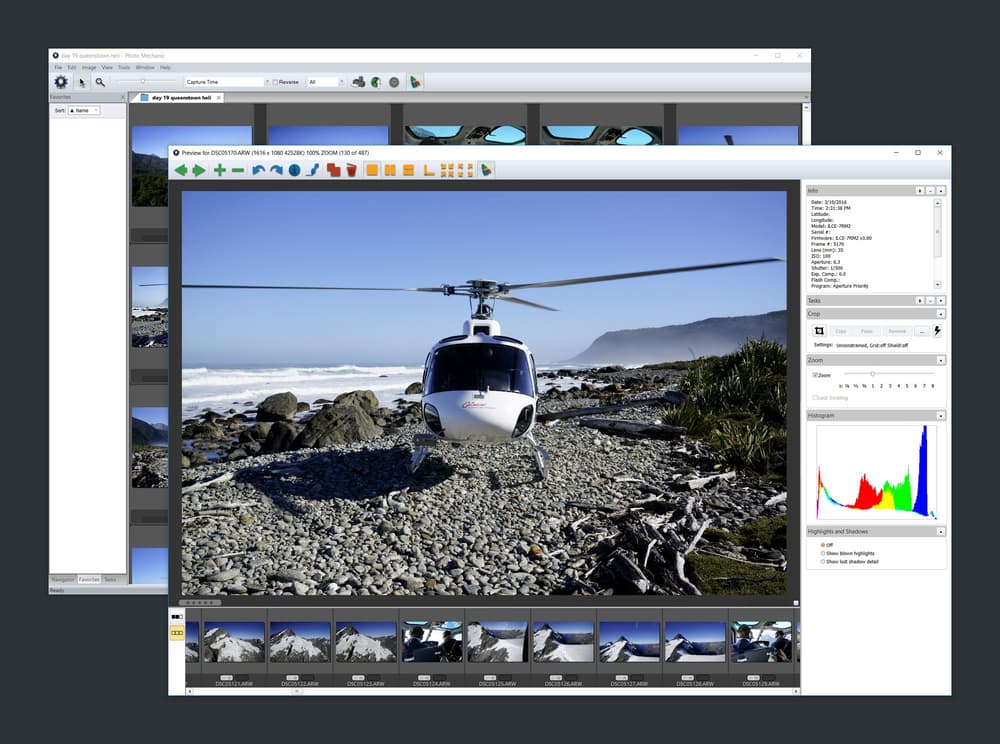Screen dimensions: 1000x744
Task: Open the Image menu
Action: pos(89,68)
